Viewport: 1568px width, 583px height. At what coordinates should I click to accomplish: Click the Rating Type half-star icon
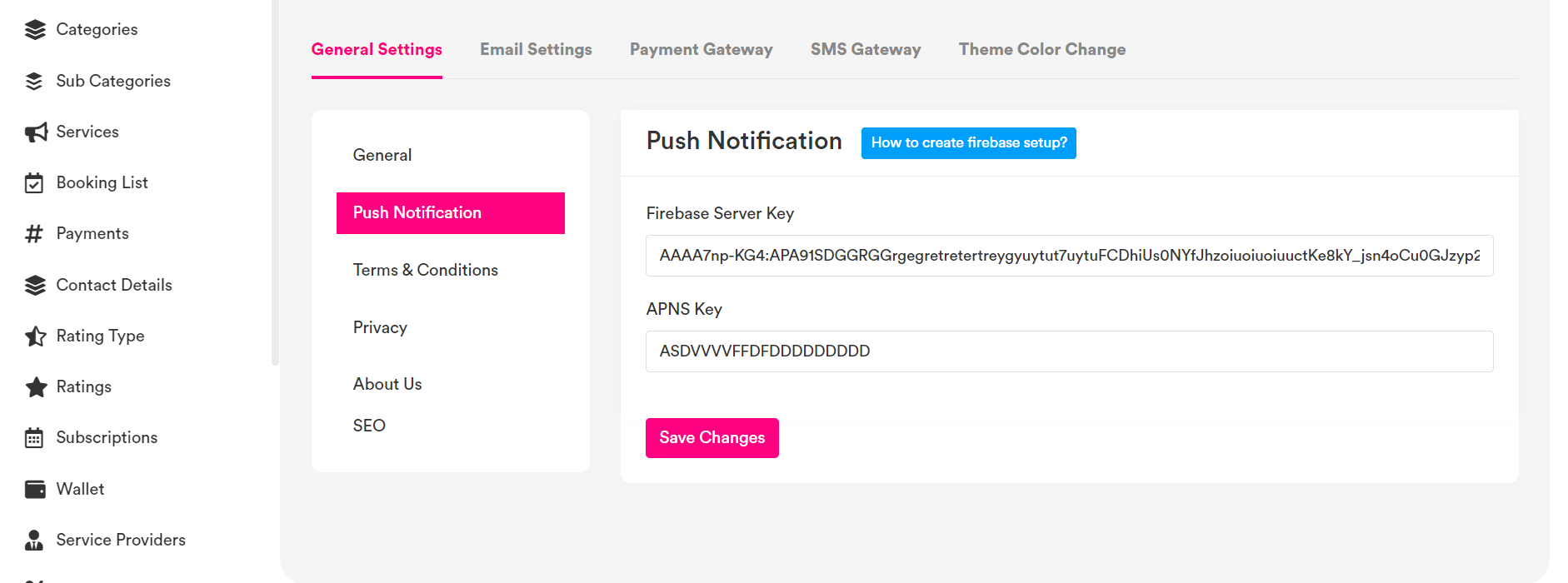click(x=35, y=336)
